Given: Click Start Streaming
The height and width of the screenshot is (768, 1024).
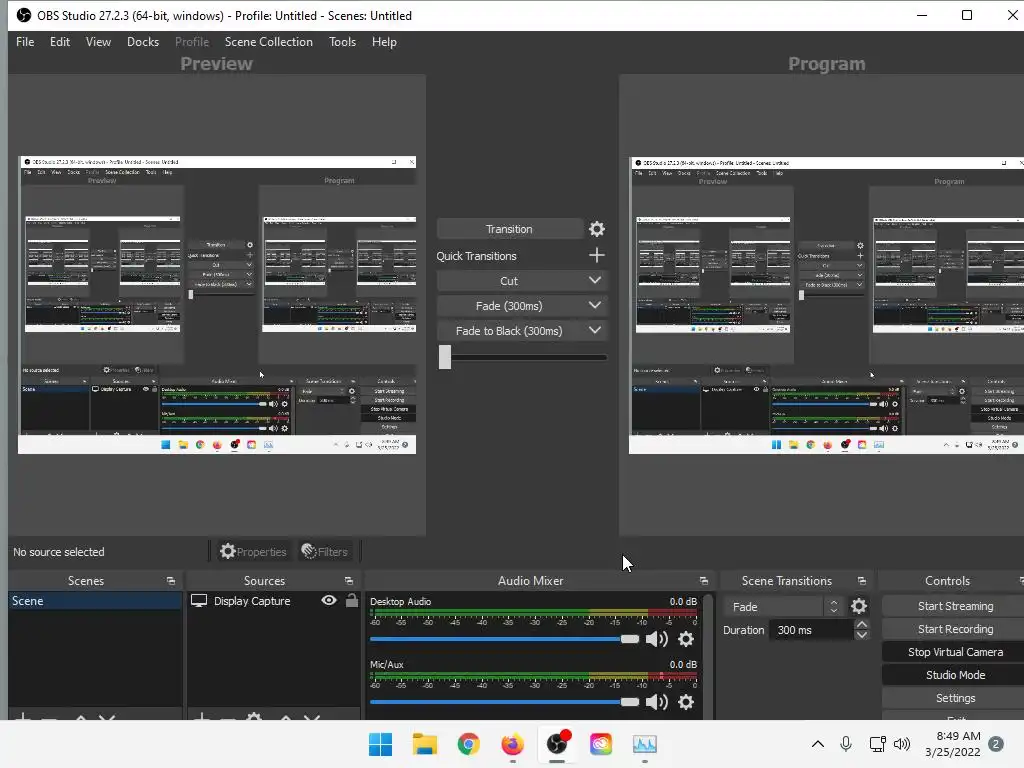Looking at the screenshot, I should click(x=955, y=606).
